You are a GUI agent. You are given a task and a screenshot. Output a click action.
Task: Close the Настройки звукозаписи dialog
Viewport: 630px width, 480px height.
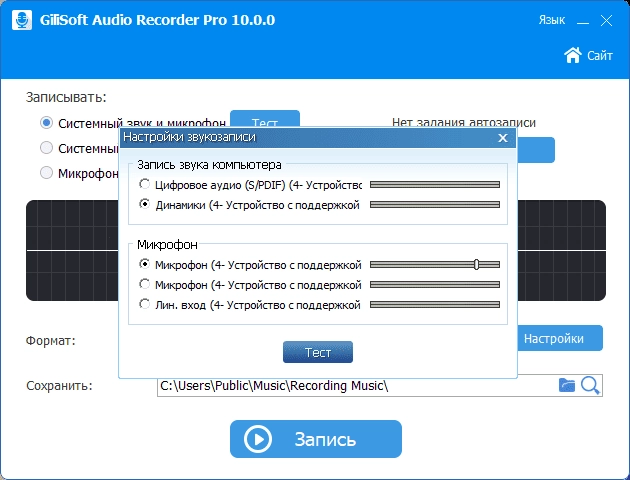coord(503,138)
